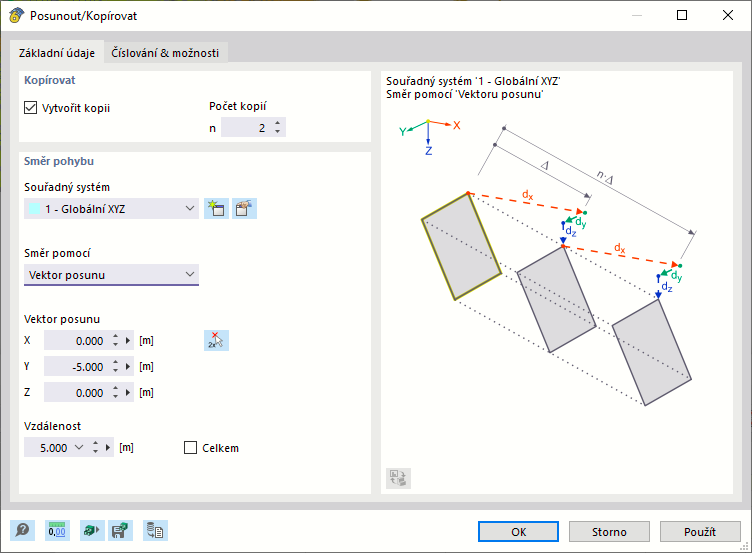
Task: Click the image toggle icon below diagram
Action: pyautogui.click(x=398, y=478)
